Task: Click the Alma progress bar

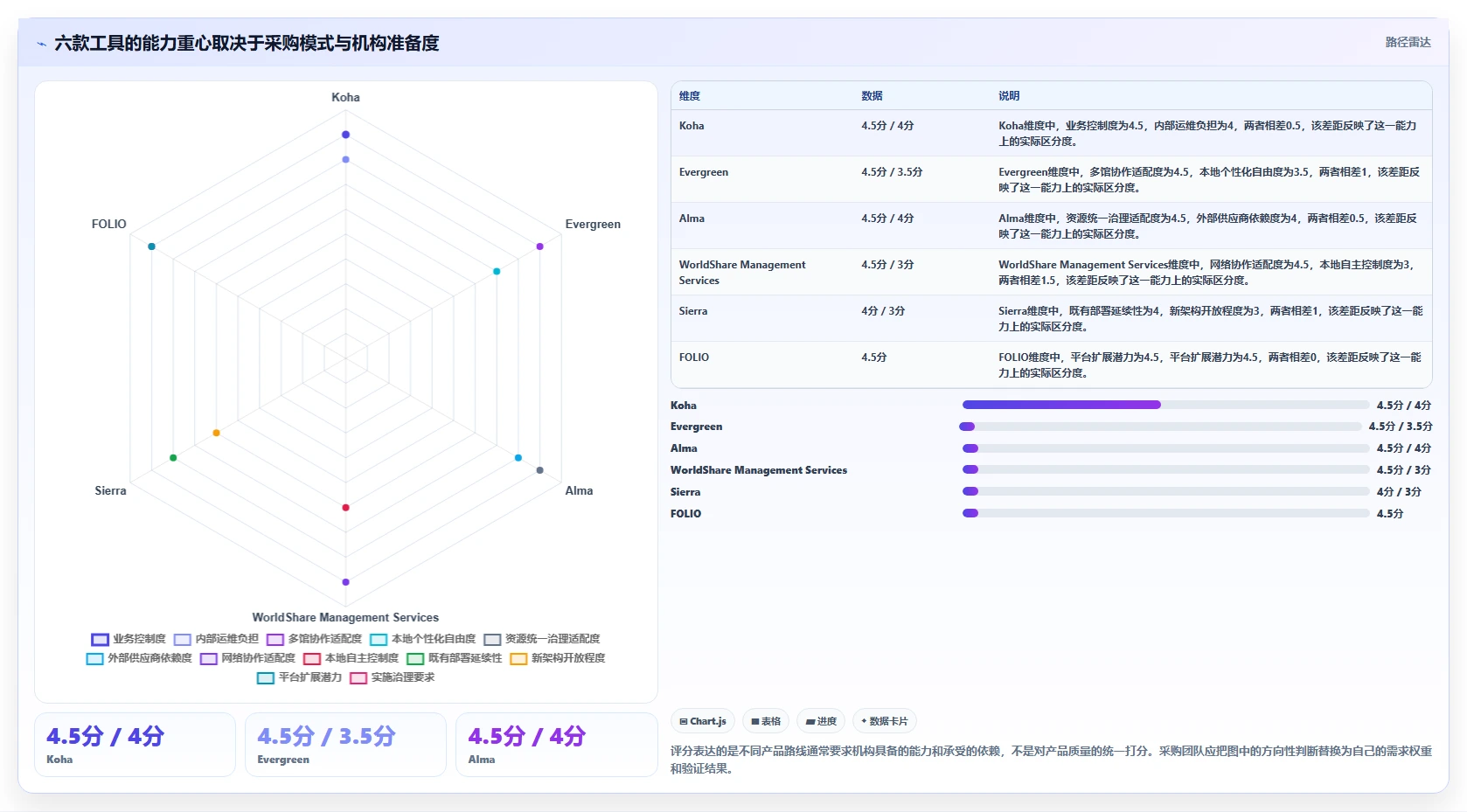Action: (1165, 448)
